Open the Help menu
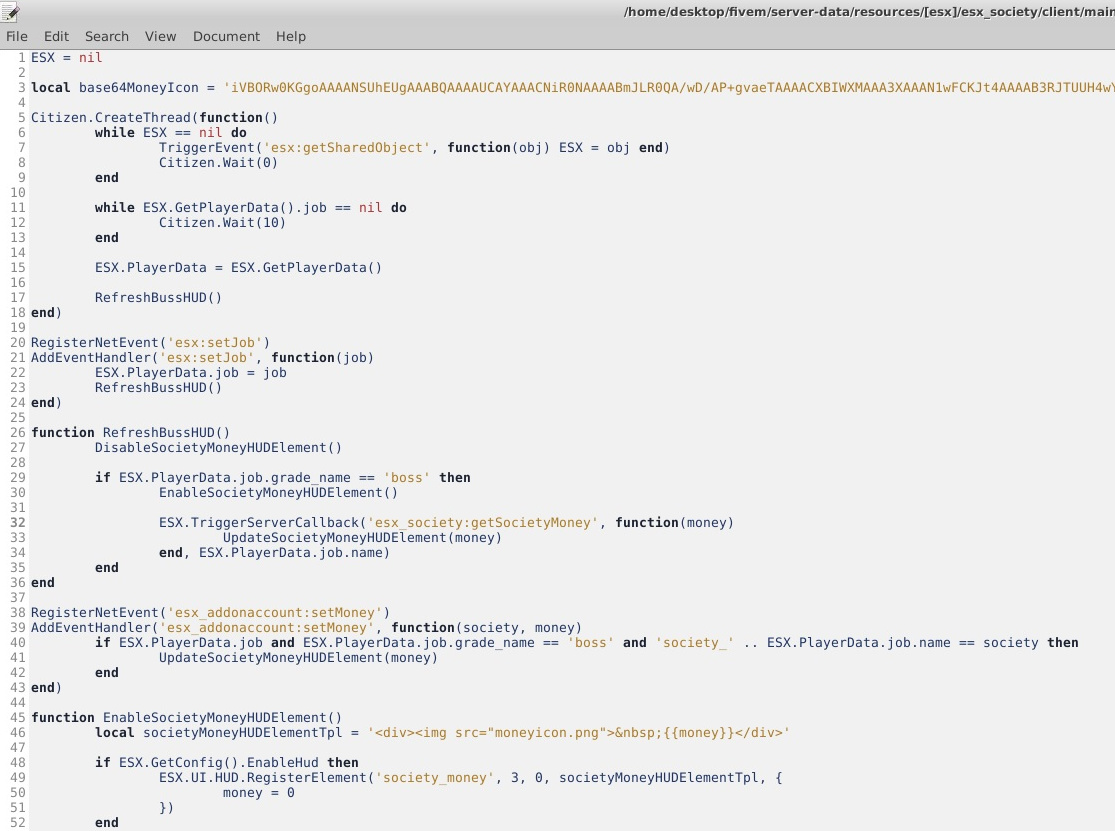This screenshot has width=1115, height=831. (290, 36)
